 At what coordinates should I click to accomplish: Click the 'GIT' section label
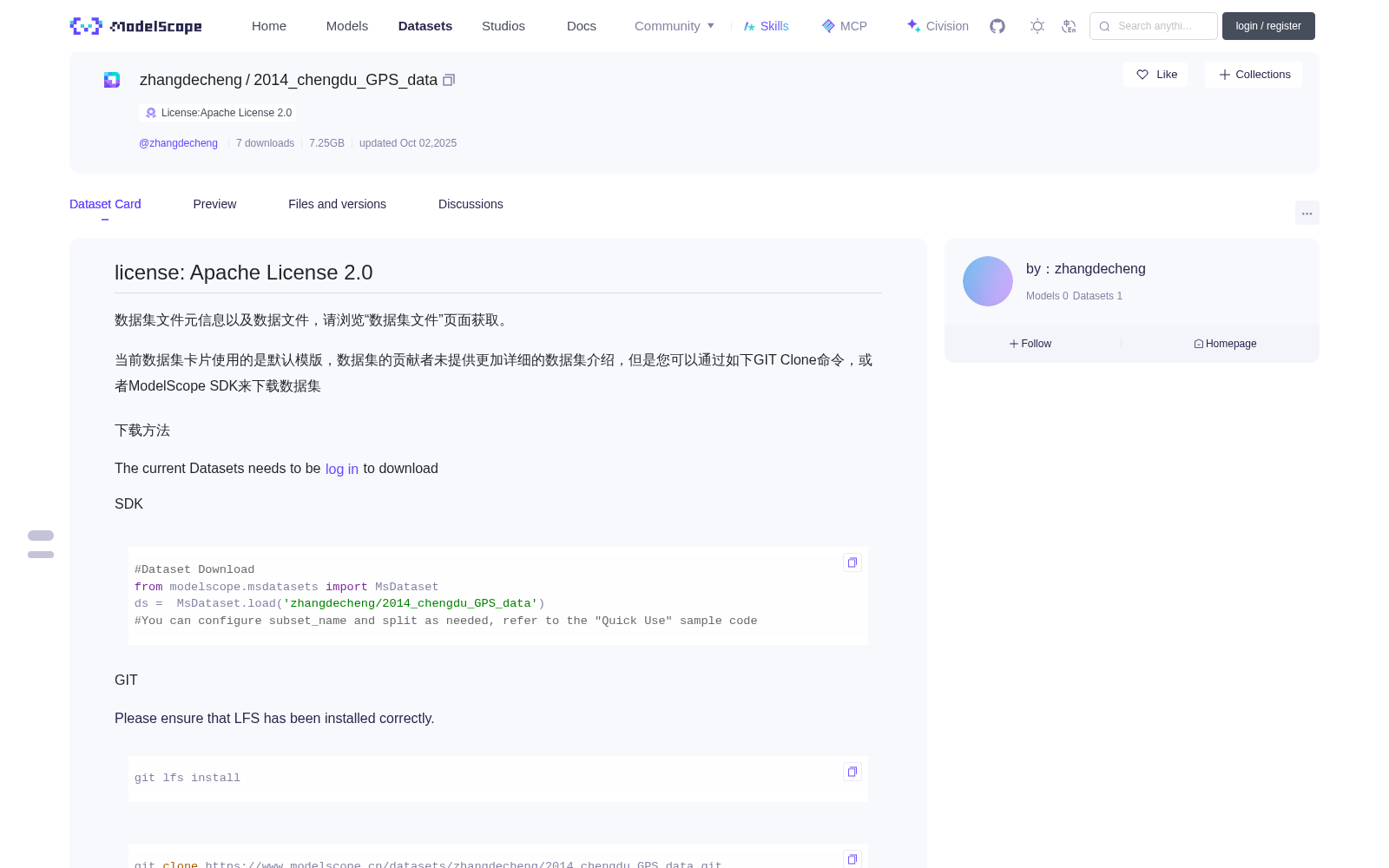(126, 681)
